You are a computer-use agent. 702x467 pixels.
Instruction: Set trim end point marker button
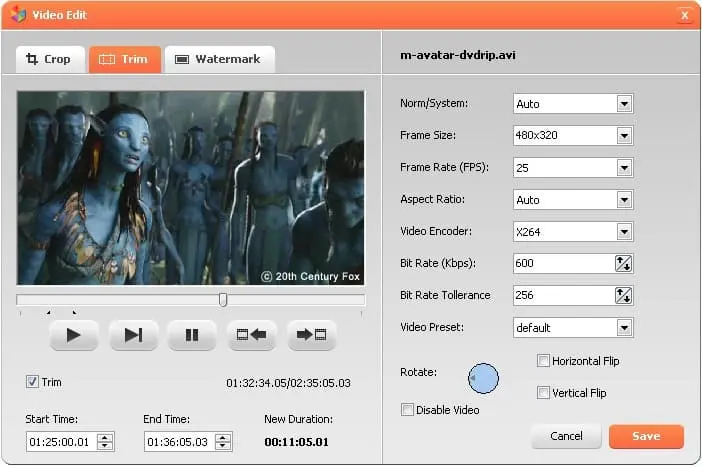[x=312, y=335]
